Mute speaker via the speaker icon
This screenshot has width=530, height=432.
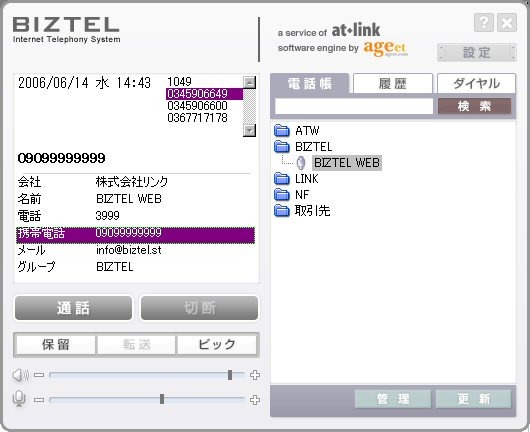click(x=20, y=375)
